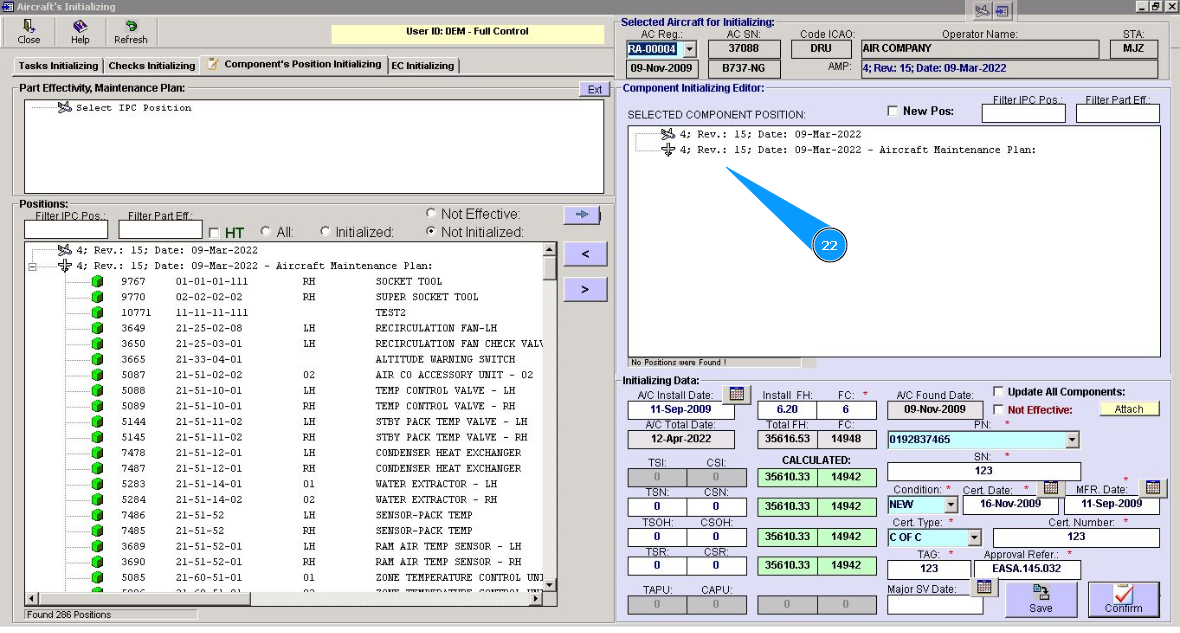Click the Ext button

click(x=594, y=89)
